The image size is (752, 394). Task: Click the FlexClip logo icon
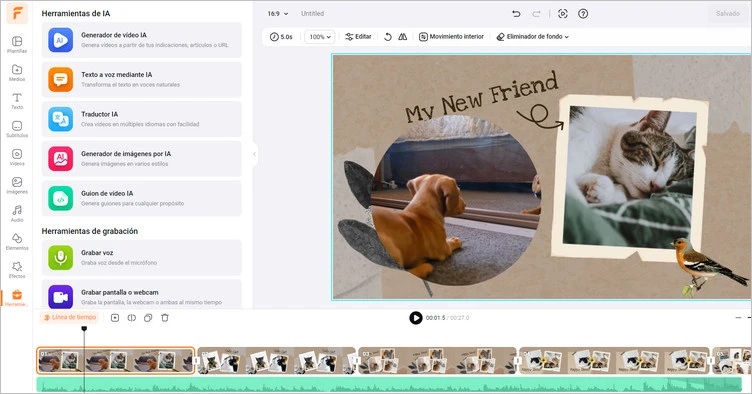click(17, 13)
